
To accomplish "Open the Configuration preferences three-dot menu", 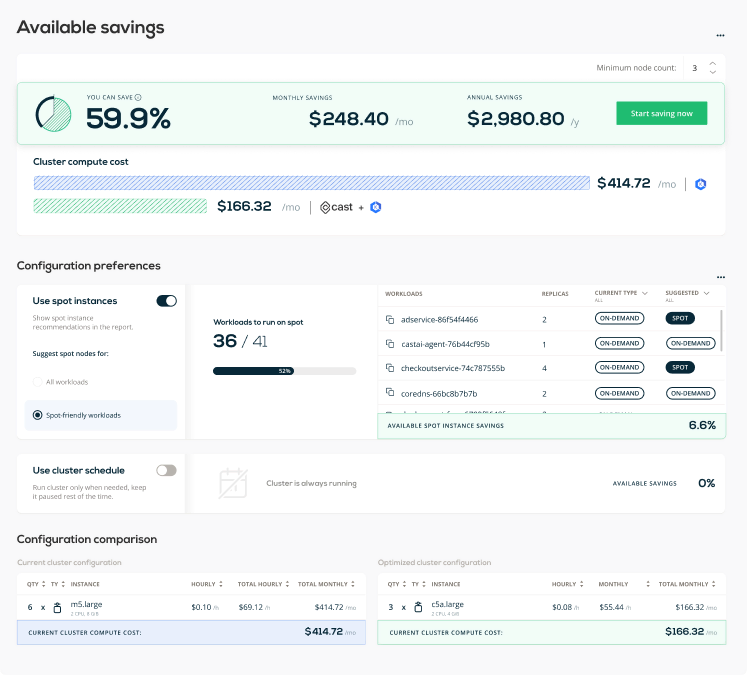I will point(720,277).
